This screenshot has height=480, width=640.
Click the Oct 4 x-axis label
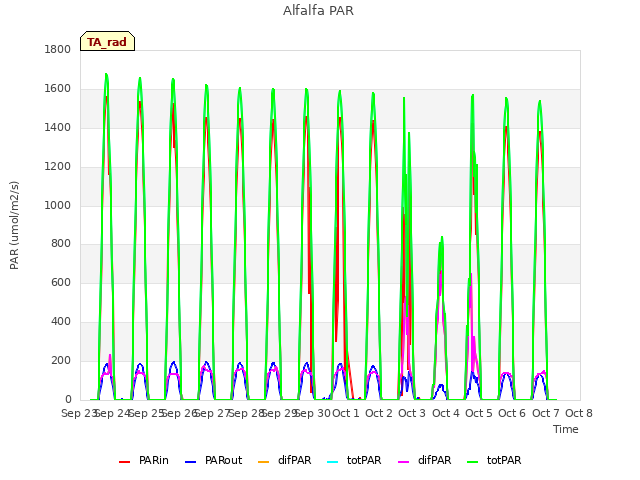point(446,413)
